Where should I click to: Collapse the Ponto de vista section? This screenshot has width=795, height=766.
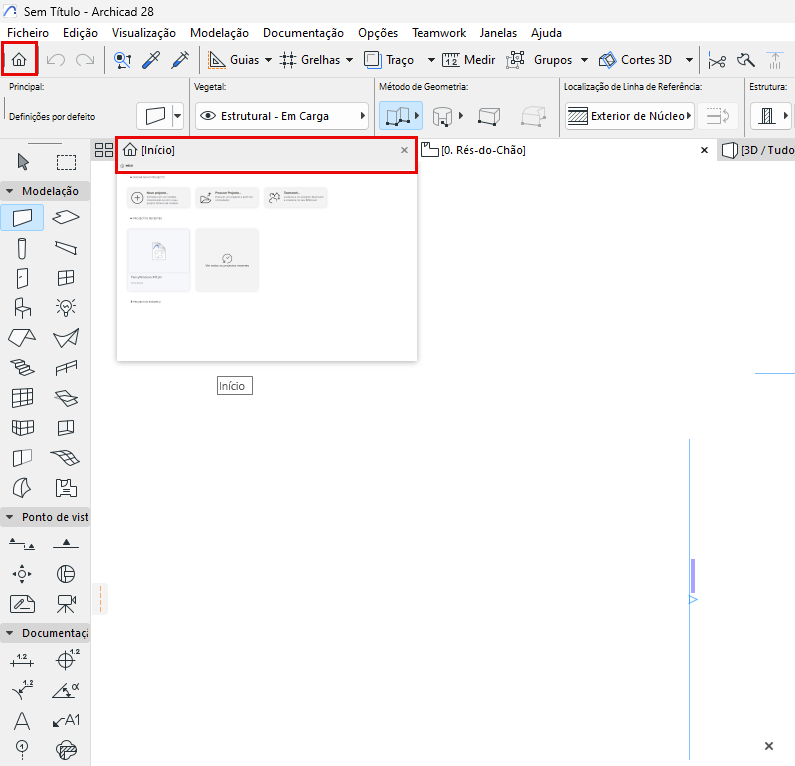coord(9,517)
